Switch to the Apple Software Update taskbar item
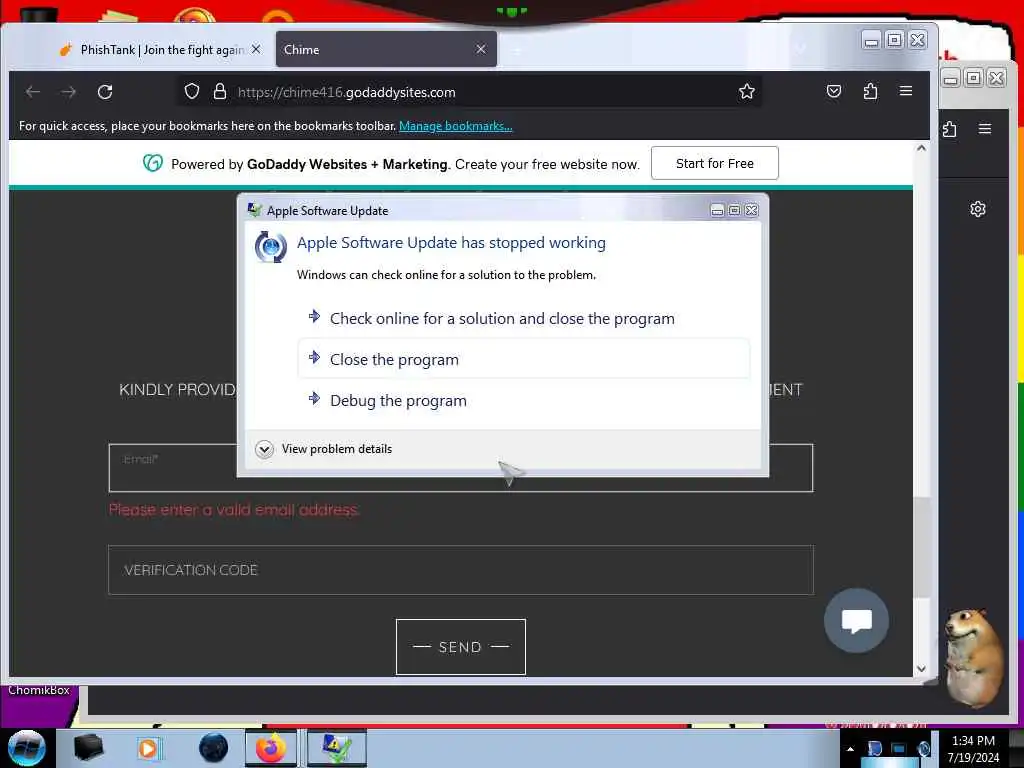The height and width of the screenshot is (768, 1024). (x=337, y=748)
